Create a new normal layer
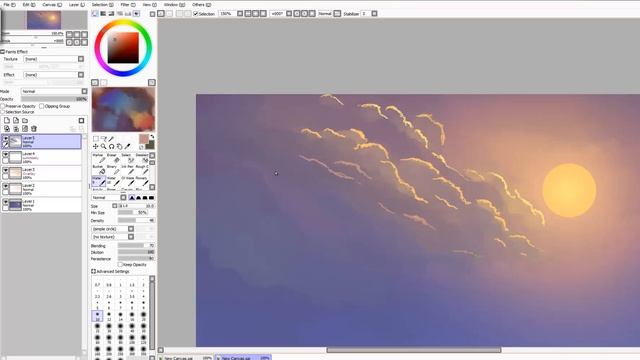The height and width of the screenshot is (360, 640). pos(7,121)
